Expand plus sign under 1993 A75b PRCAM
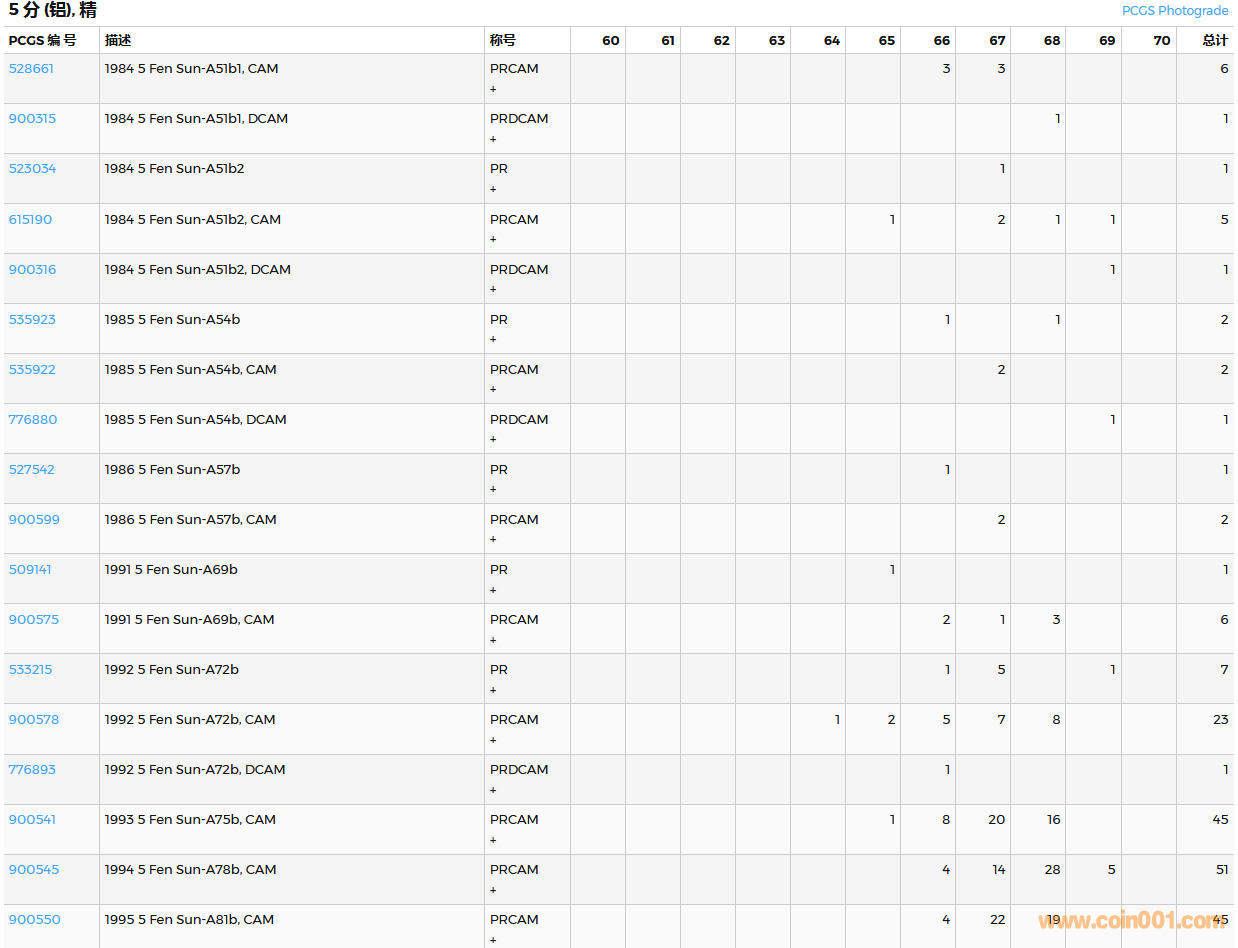Viewport: 1238px width, 948px height. coord(493,840)
